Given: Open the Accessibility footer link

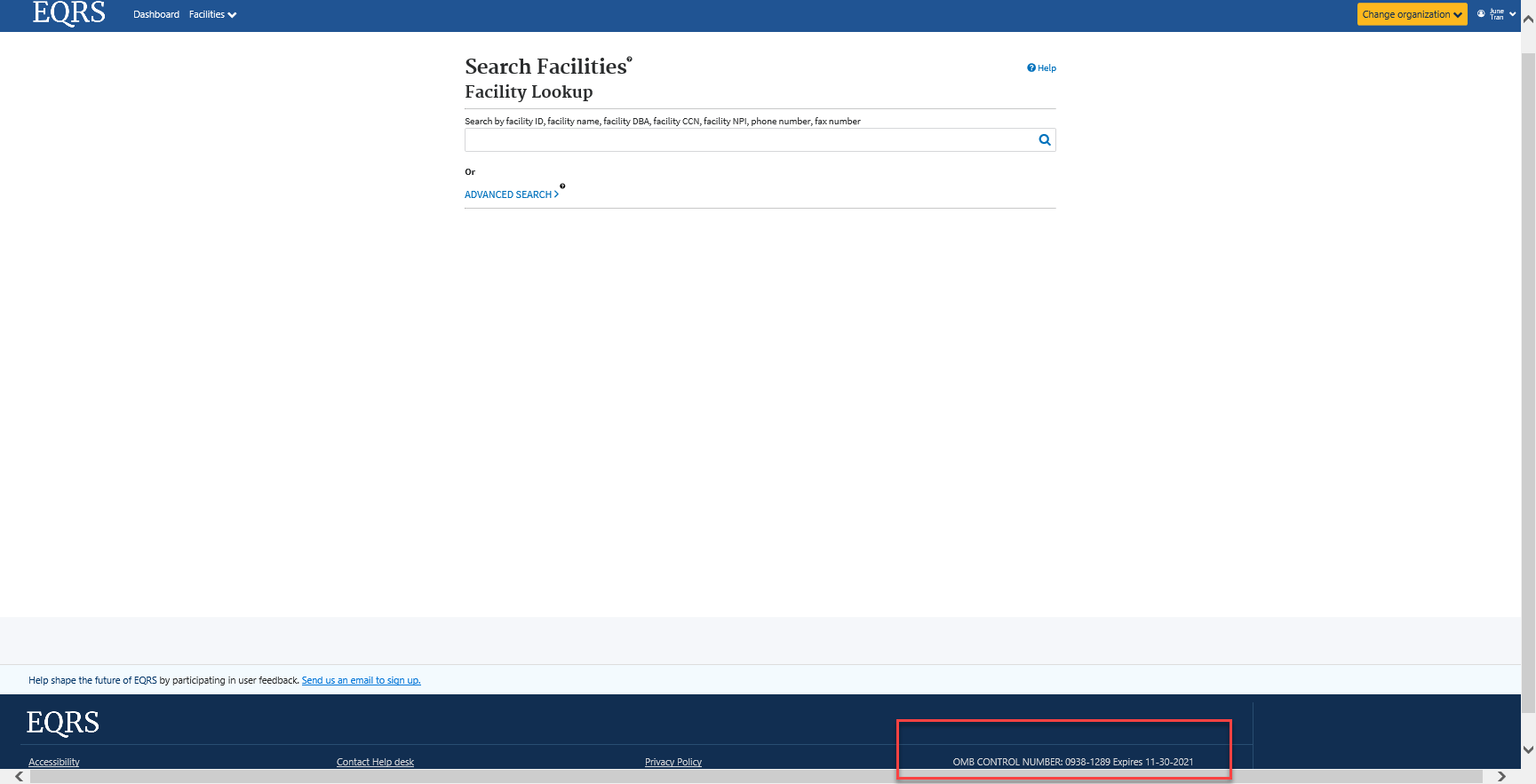Looking at the screenshot, I should (x=53, y=762).
